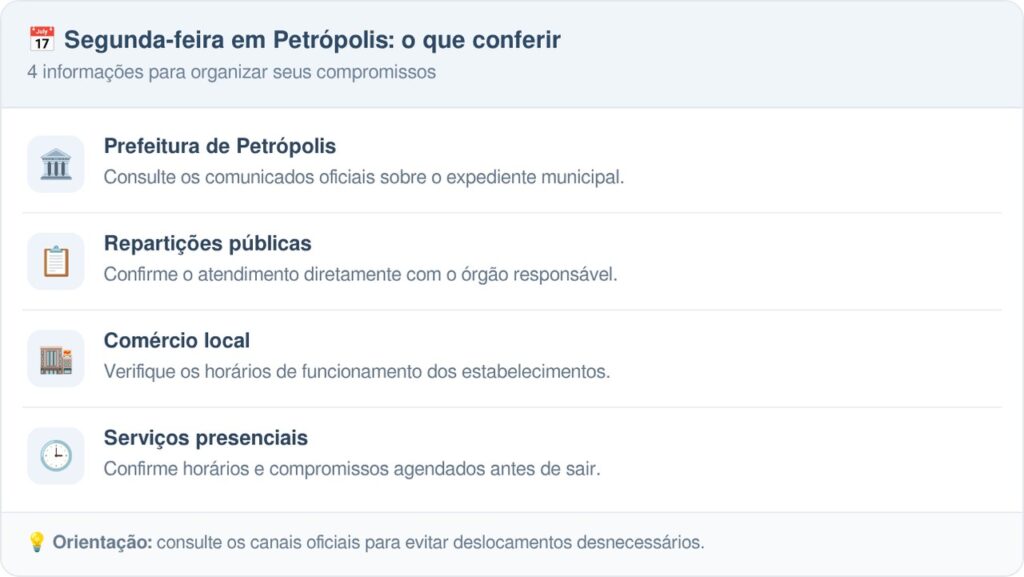Click the clock icon for Serviços presenciais
This screenshot has width=1024, height=577.
click(x=56, y=456)
